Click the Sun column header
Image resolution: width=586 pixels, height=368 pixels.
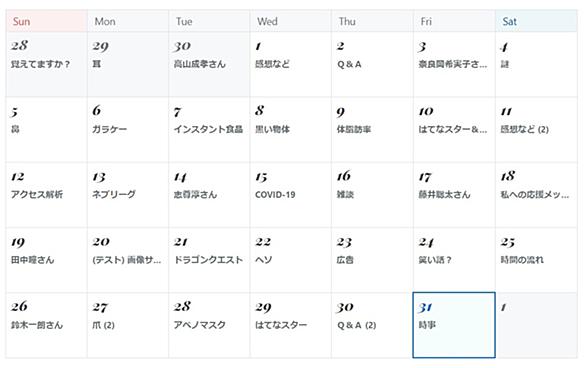[x=47, y=21]
